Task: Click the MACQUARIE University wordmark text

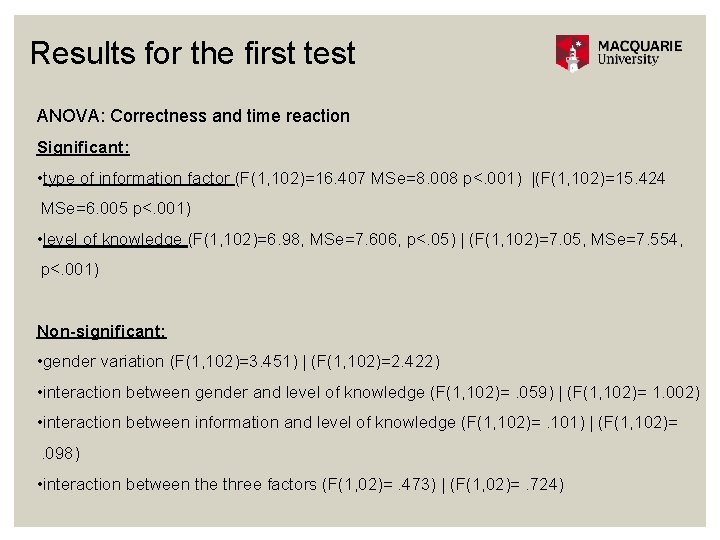Action: 639,53
